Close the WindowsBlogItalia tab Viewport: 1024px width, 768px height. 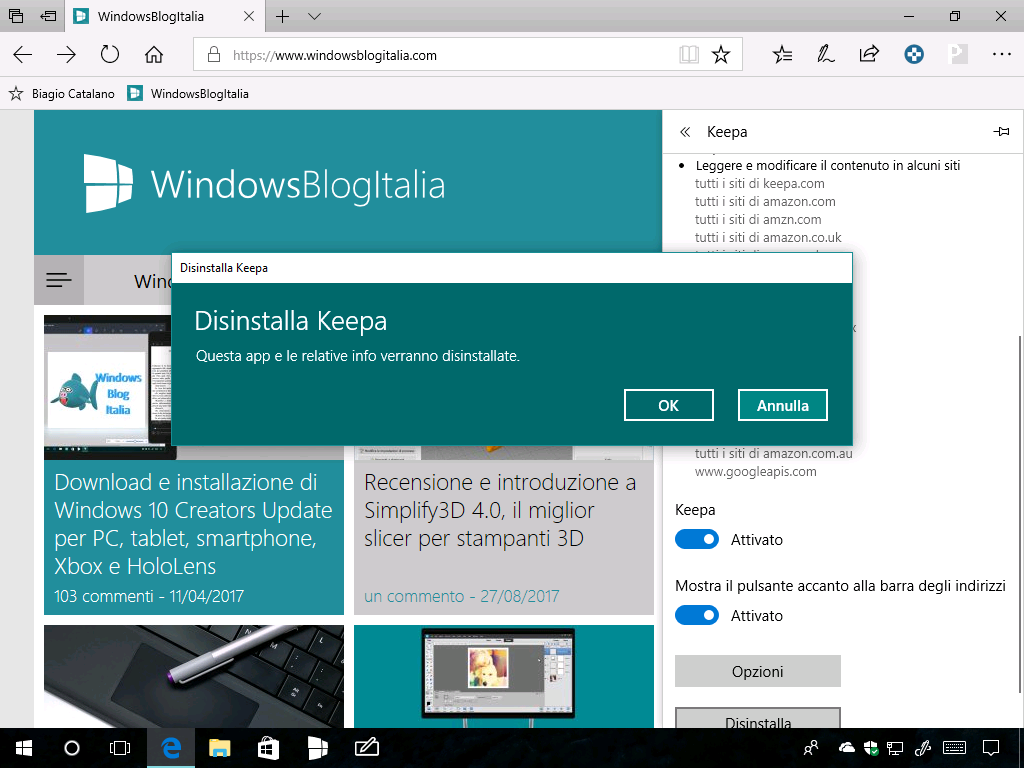(x=249, y=16)
